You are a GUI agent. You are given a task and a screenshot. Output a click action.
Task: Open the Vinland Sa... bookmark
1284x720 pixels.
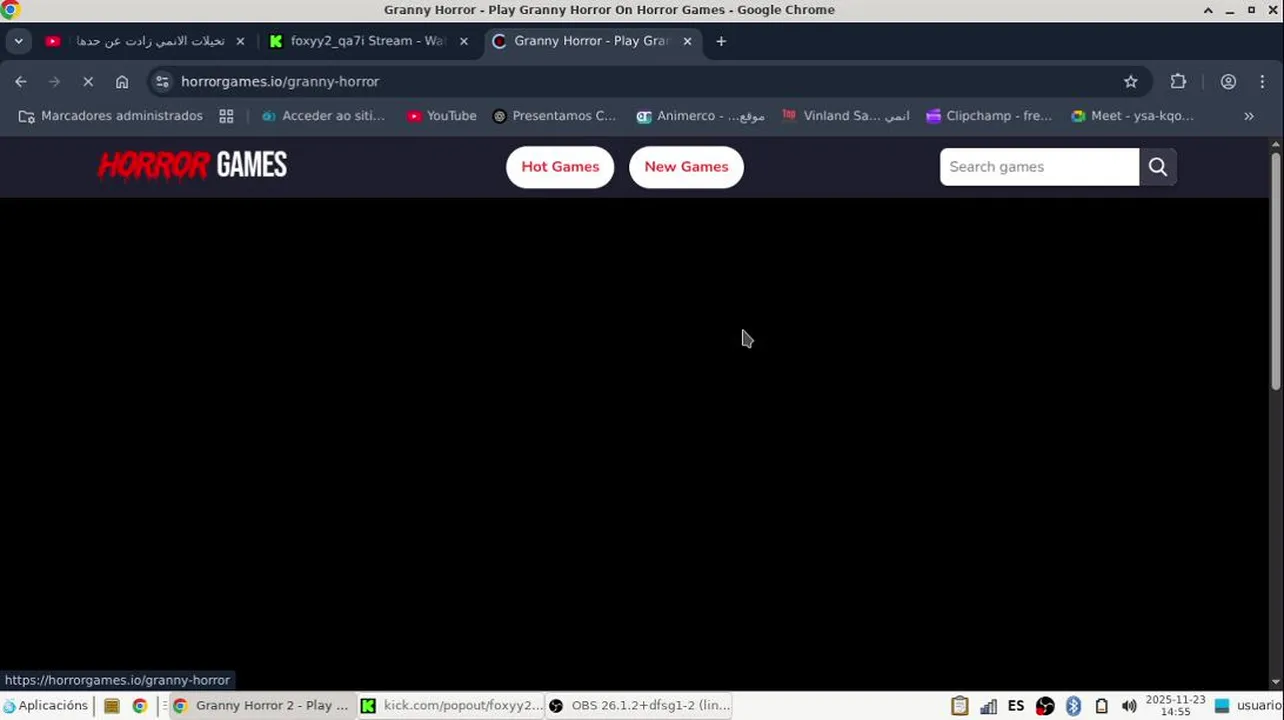click(846, 116)
